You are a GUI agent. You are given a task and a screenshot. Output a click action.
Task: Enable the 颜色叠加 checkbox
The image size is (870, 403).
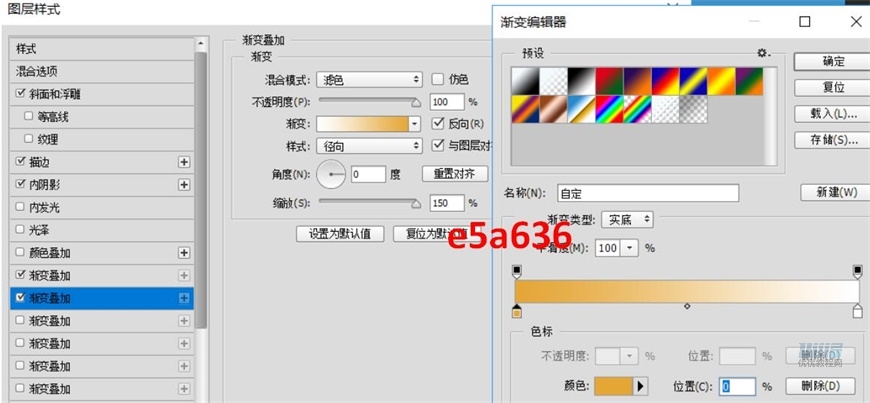tap(21, 253)
